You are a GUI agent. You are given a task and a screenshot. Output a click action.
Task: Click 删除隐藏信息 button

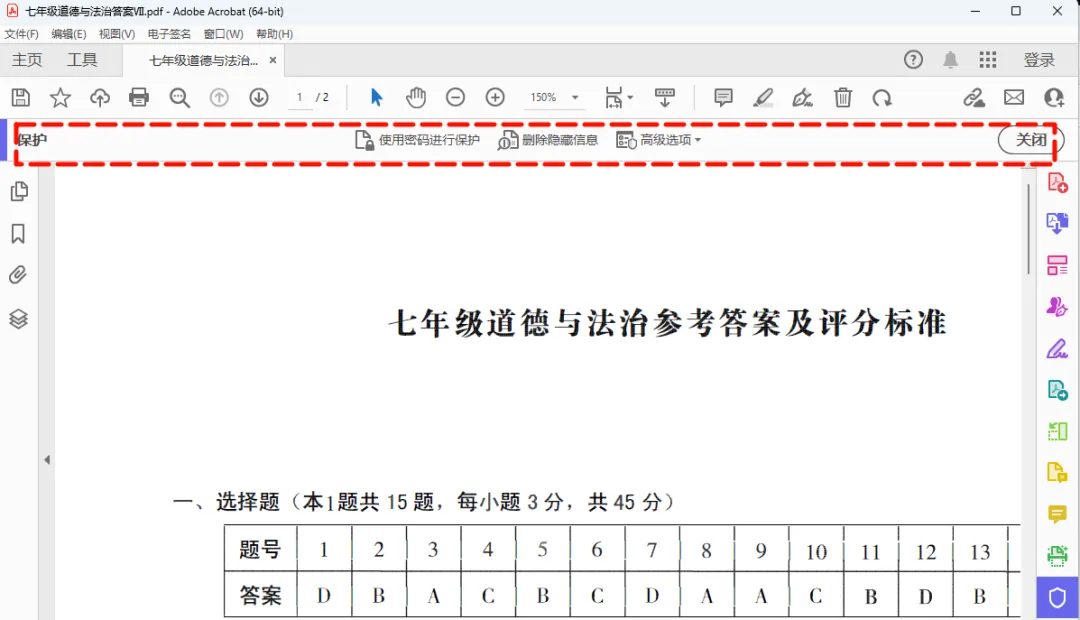(x=548, y=140)
